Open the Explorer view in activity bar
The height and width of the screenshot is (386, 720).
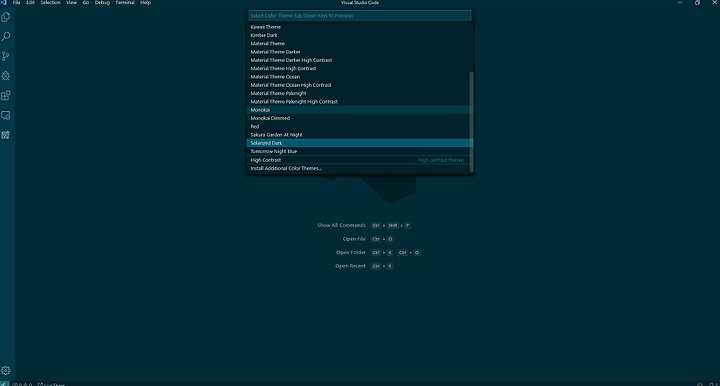pyautogui.click(x=6, y=17)
